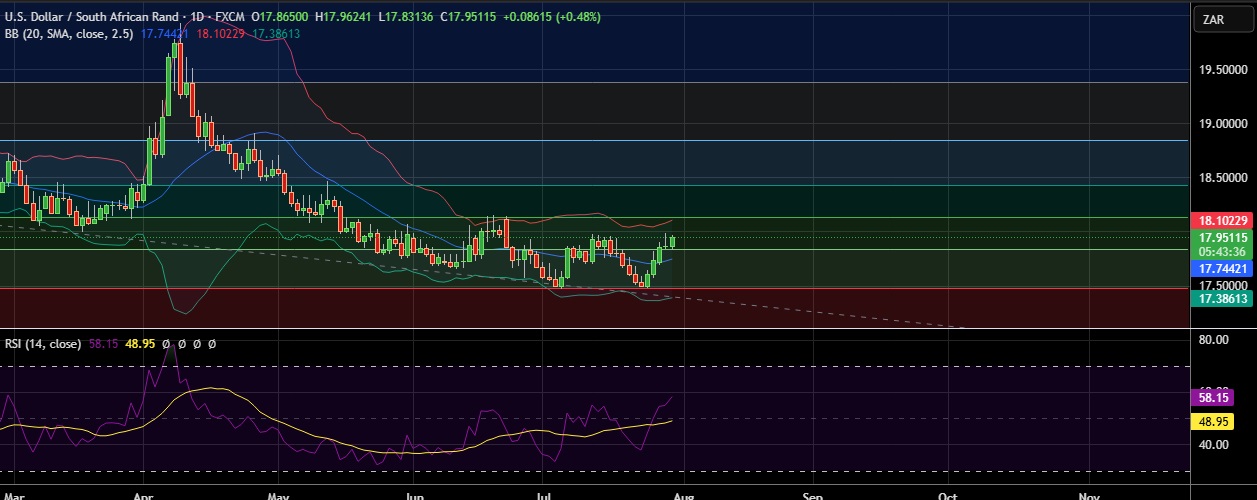The height and width of the screenshot is (500, 1257).
Task: Click the blue 17.74421 basis price label
Action: [1224, 269]
